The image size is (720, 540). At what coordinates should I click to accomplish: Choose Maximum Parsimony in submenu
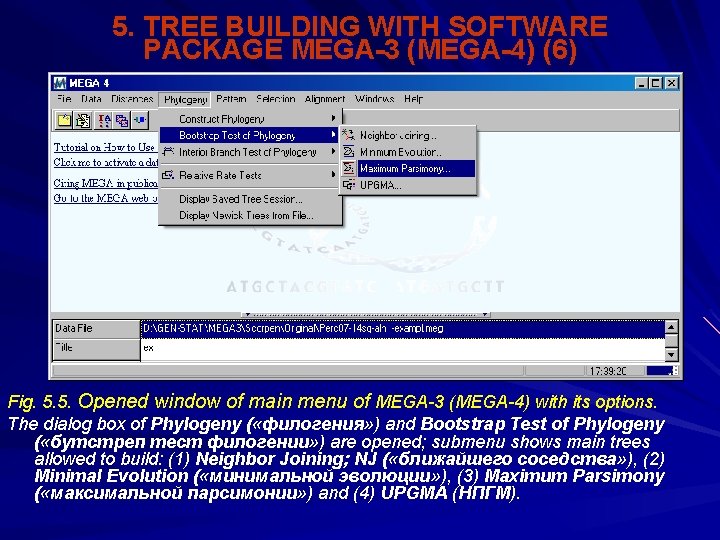click(408, 168)
